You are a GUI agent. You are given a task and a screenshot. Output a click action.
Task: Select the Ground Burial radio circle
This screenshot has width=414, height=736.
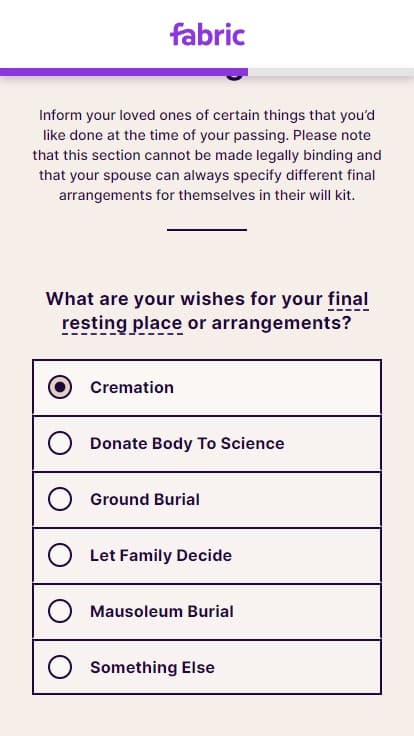(60, 499)
